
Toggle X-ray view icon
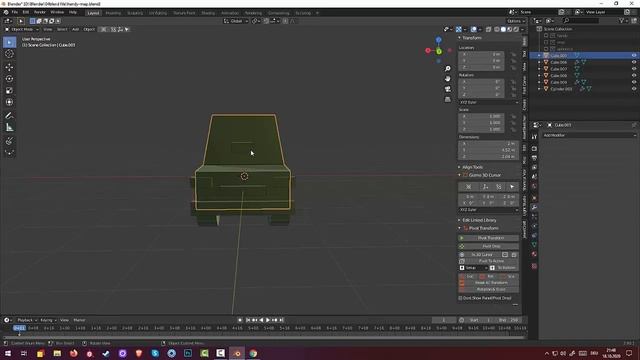(488, 29)
